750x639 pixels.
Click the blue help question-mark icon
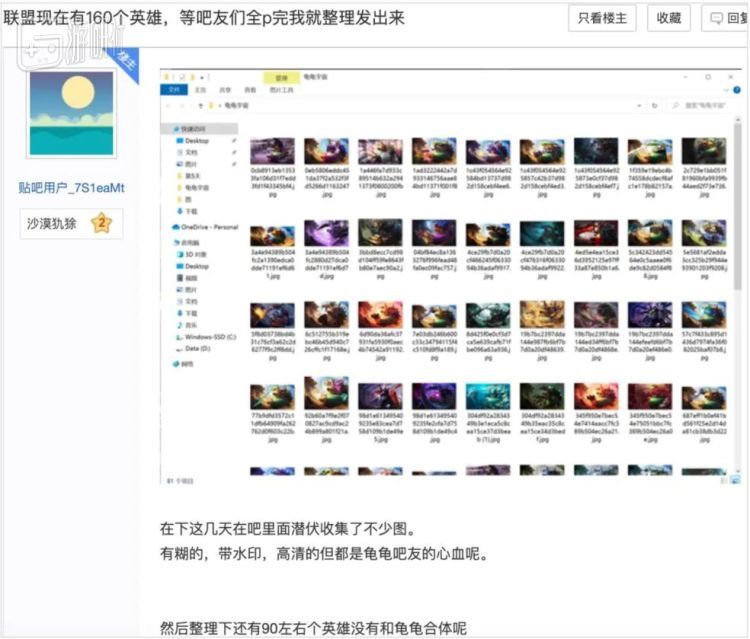click(737, 90)
